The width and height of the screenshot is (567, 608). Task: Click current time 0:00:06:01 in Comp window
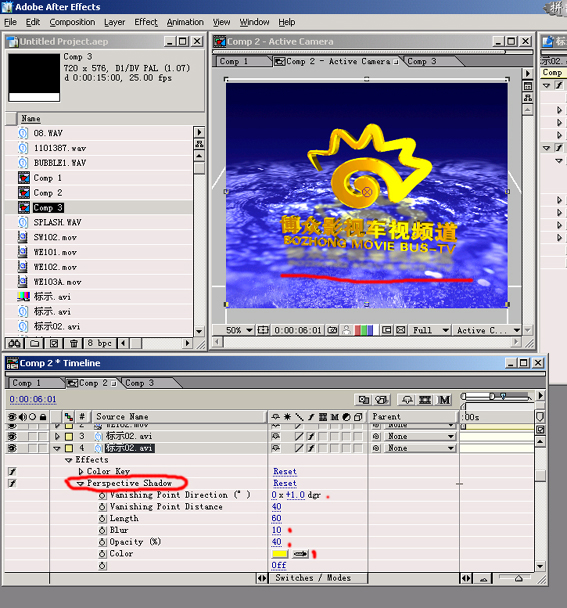(x=298, y=330)
